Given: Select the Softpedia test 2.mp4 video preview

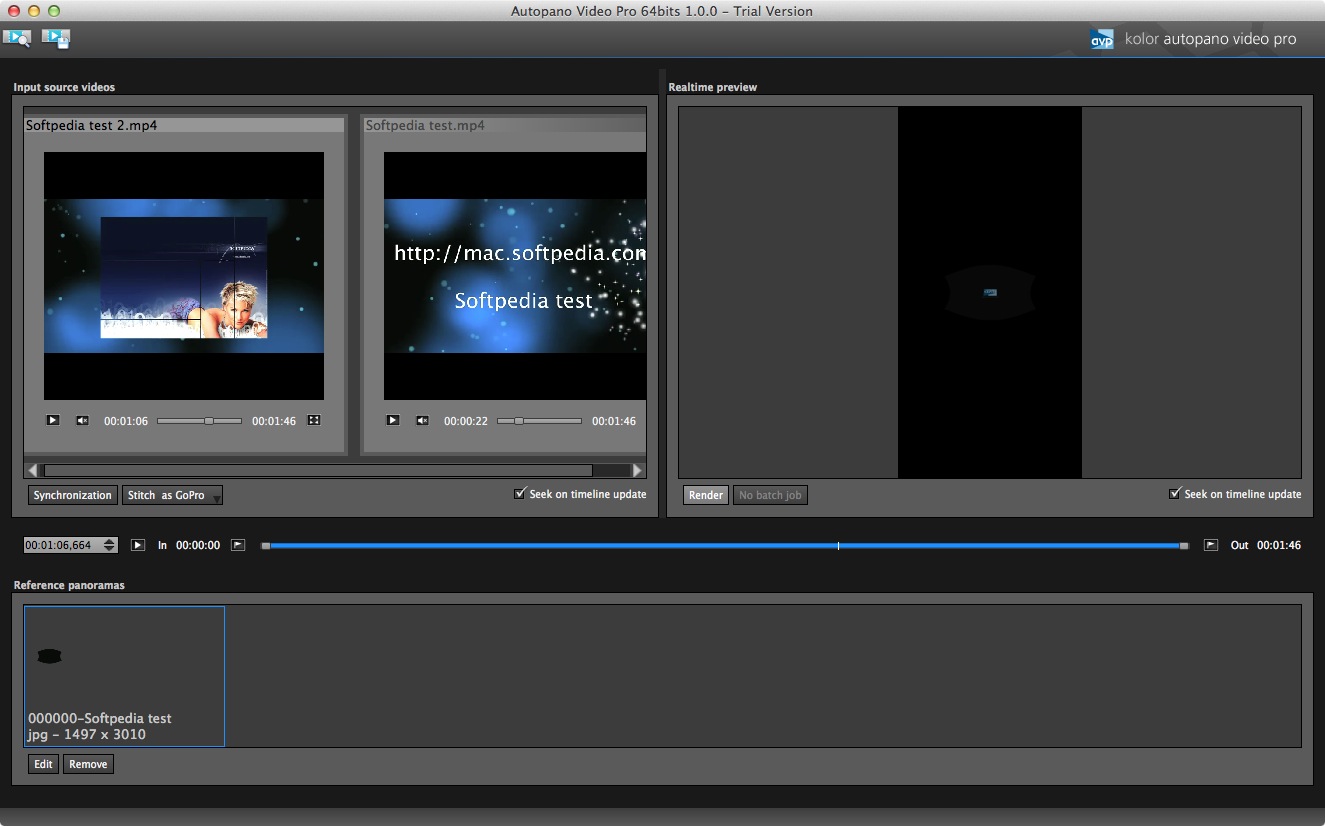Looking at the screenshot, I should pyautogui.click(x=184, y=276).
